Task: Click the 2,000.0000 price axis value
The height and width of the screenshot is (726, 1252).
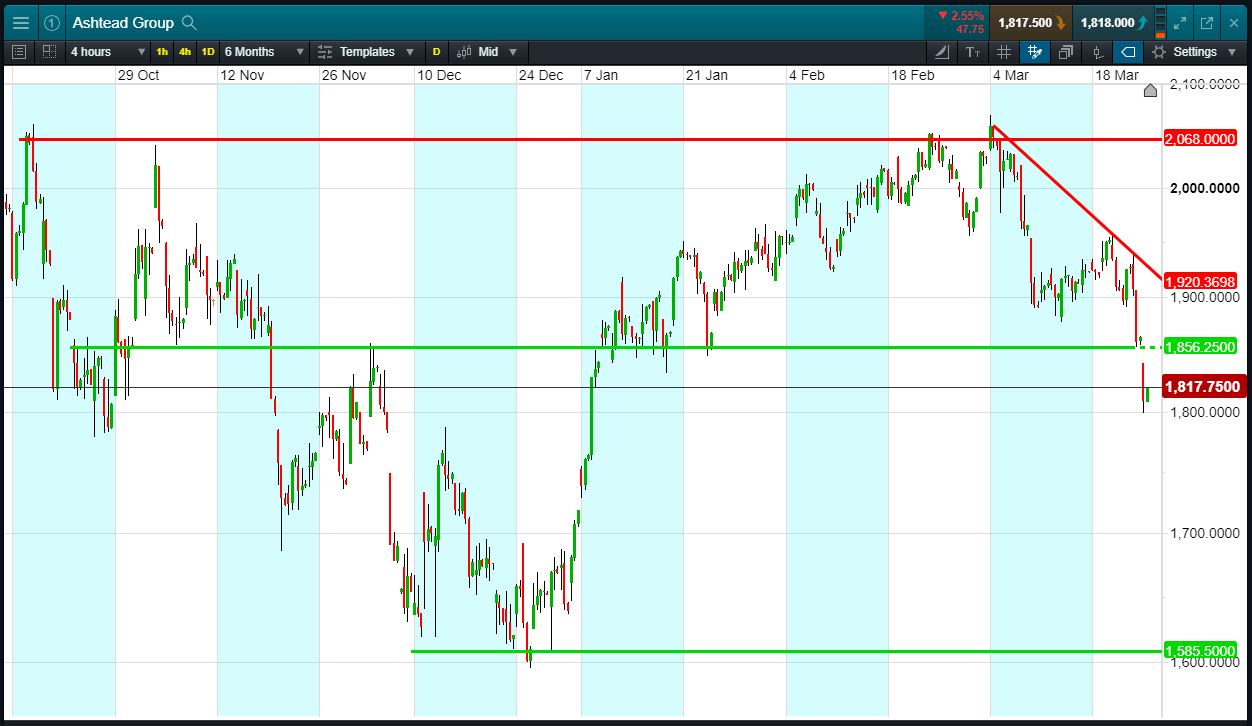Action: 1204,188
